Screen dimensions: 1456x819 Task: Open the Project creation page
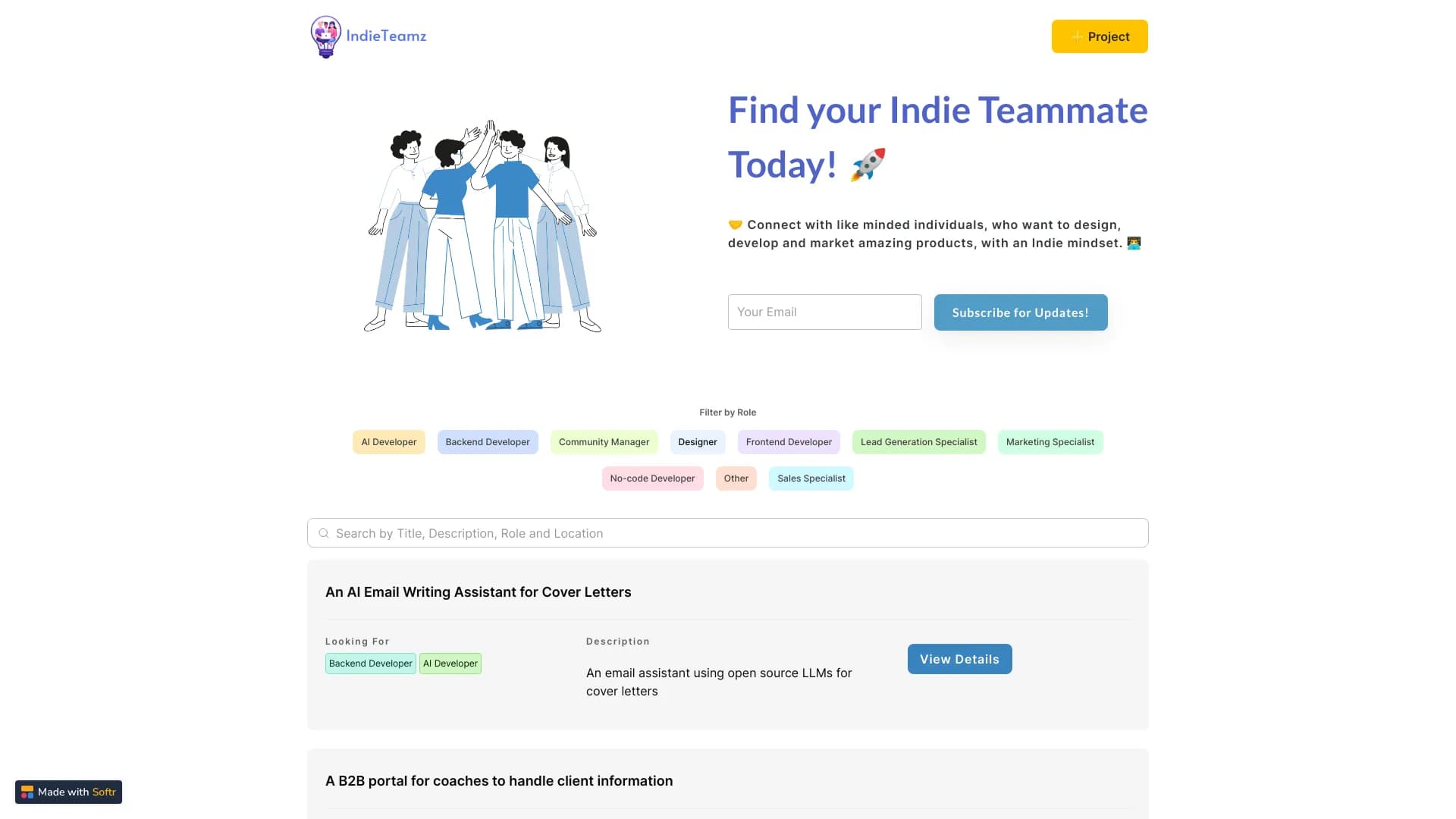tap(1099, 36)
